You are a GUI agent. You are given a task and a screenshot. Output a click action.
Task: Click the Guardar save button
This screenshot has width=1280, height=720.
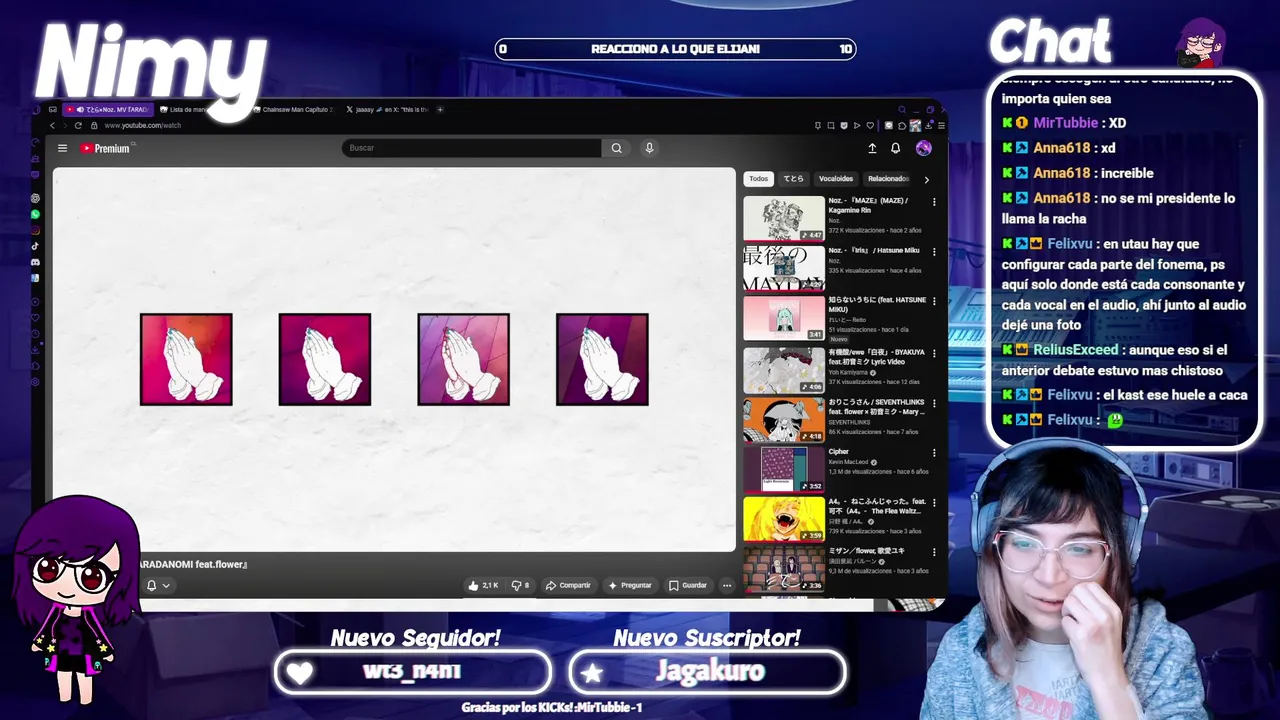[688, 585]
